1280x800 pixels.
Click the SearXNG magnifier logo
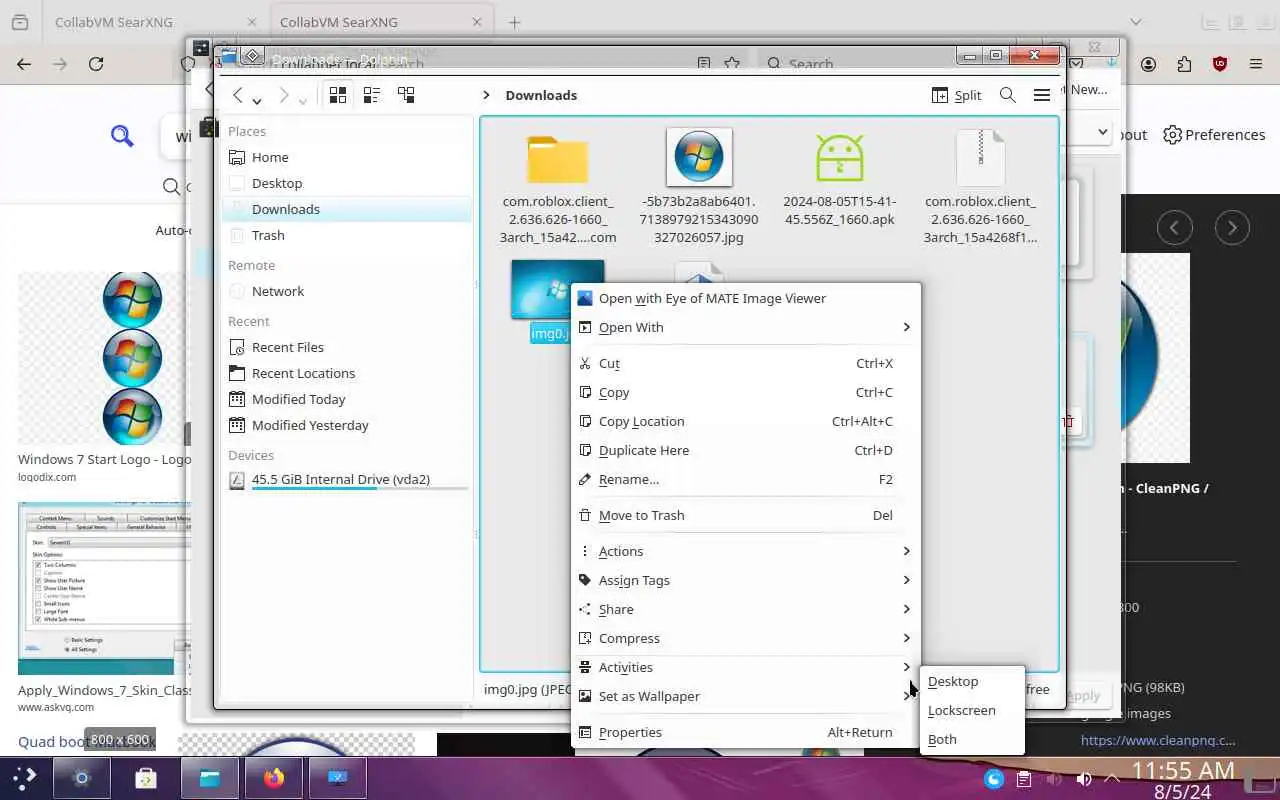tap(122, 136)
